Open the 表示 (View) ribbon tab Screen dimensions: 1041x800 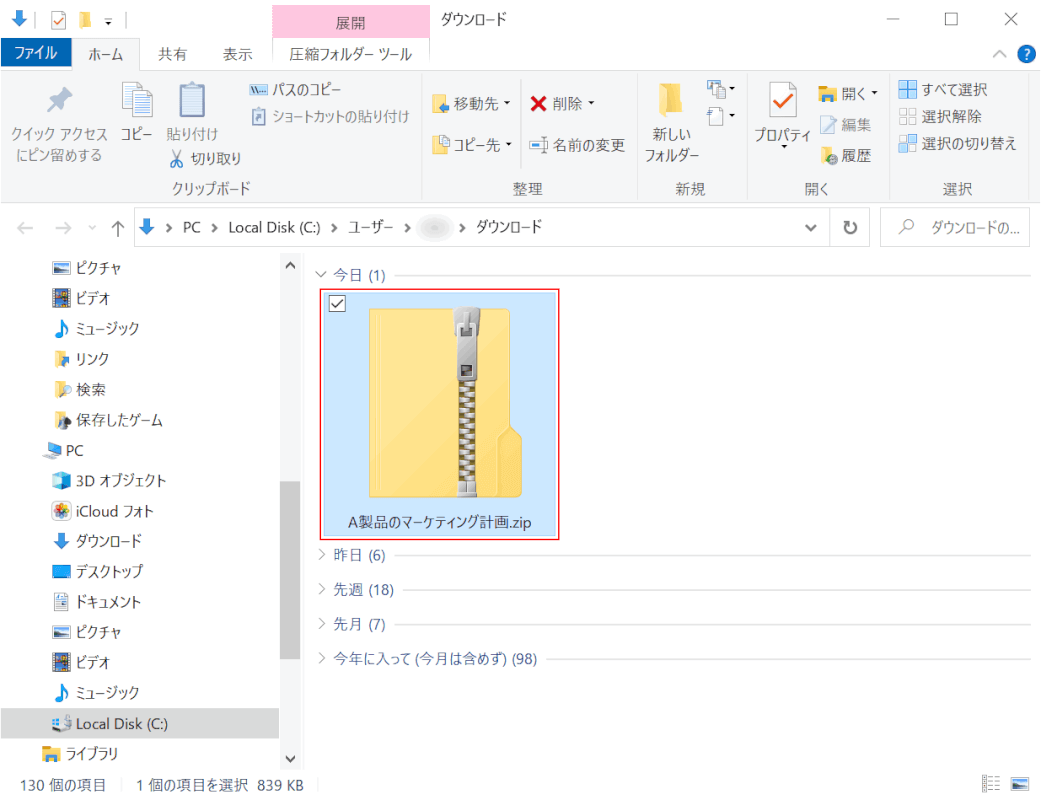(x=237, y=54)
